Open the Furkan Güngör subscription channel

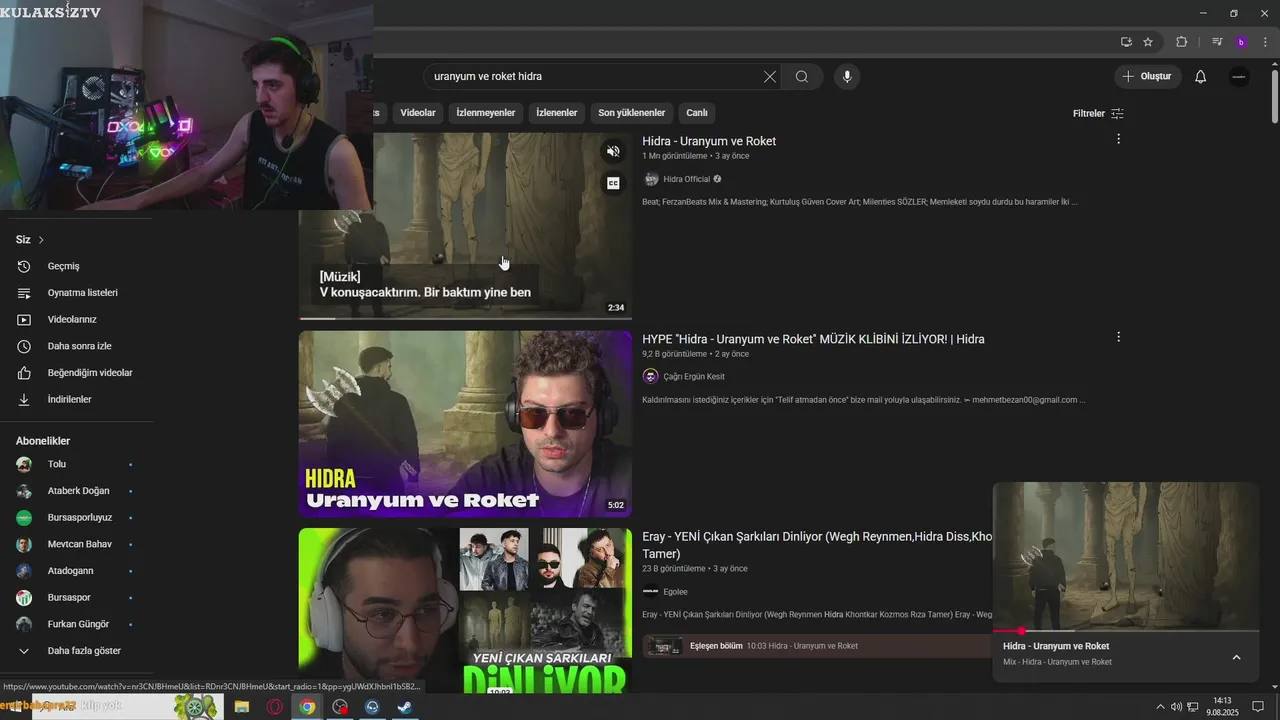(76, 624)
